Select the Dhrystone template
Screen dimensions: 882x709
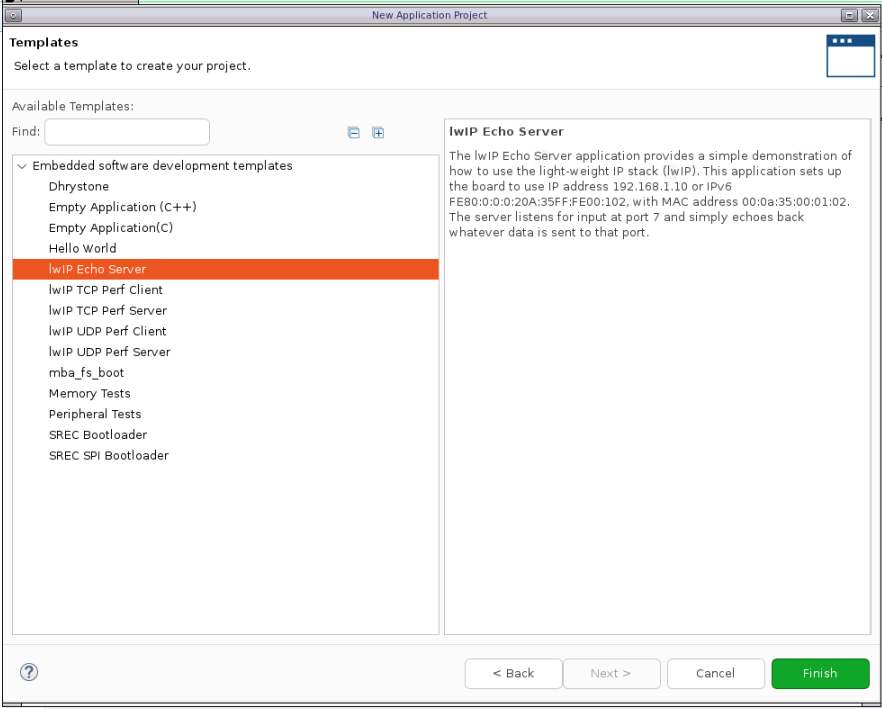(x=79, y=187)
